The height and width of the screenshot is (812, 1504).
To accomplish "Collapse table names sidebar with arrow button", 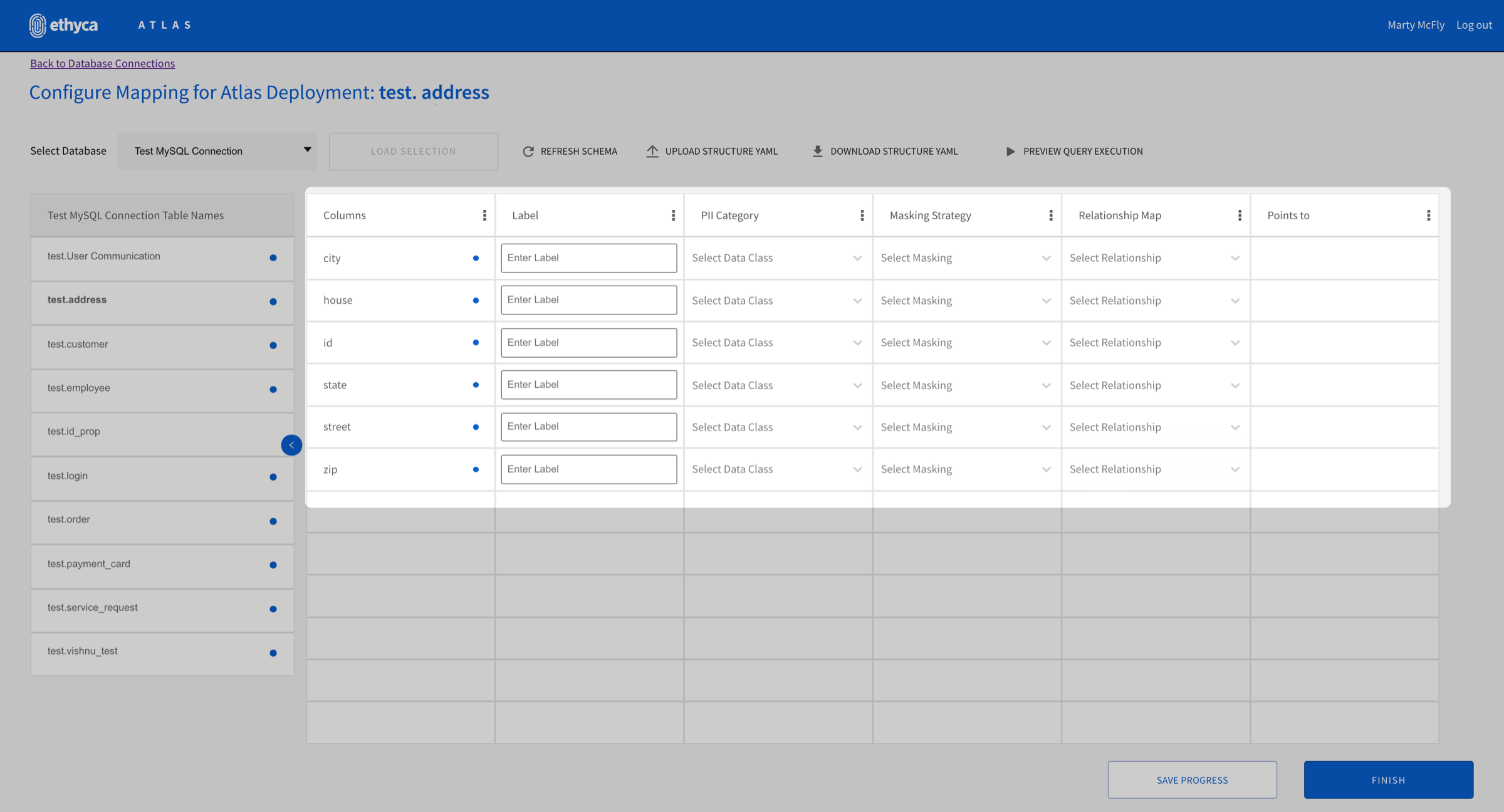I will click(x=291, y=445).
